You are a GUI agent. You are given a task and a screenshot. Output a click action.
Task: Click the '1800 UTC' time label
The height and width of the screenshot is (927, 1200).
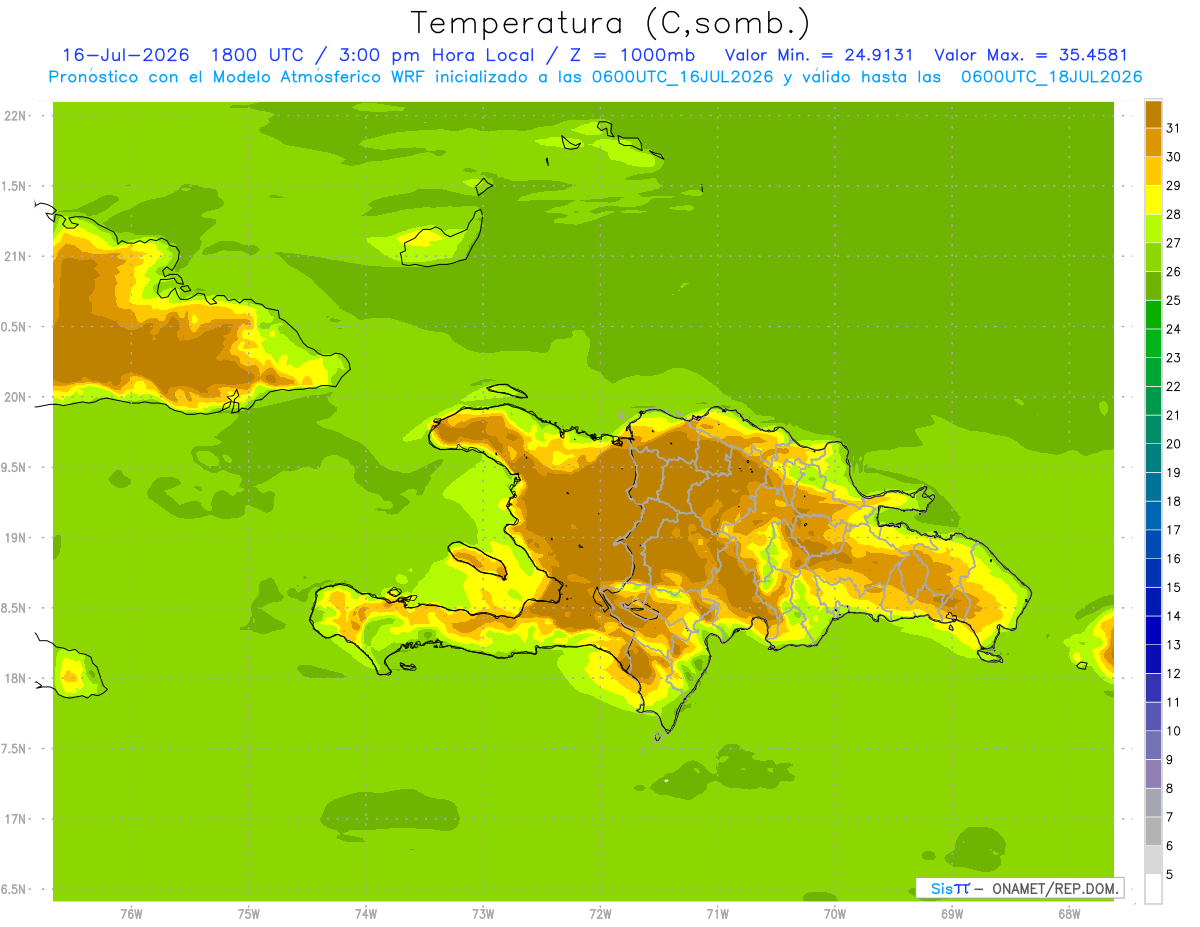point(256,55)
